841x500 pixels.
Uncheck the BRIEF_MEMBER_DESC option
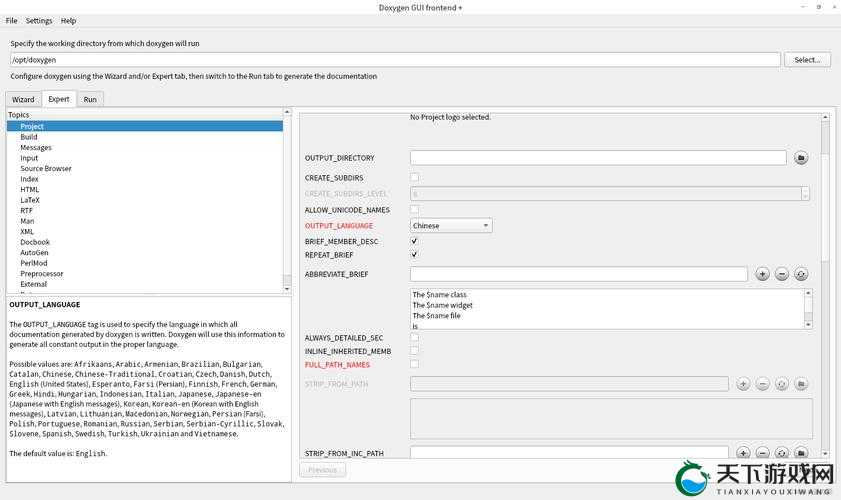[414, 241]
